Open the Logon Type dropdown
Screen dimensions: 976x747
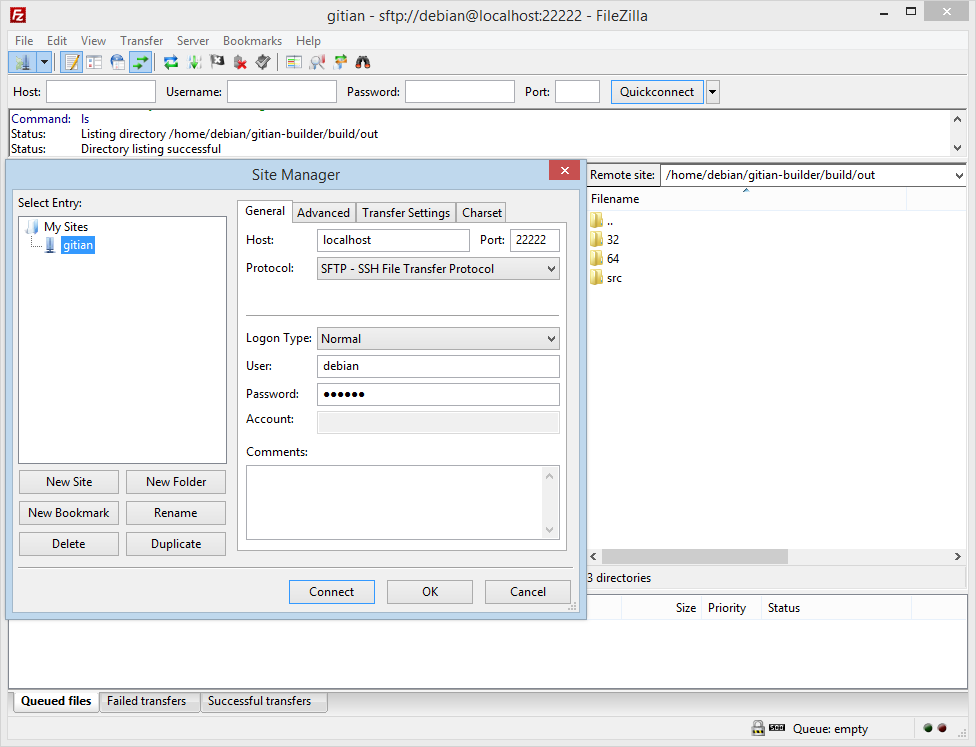click(x=438, y=339)
